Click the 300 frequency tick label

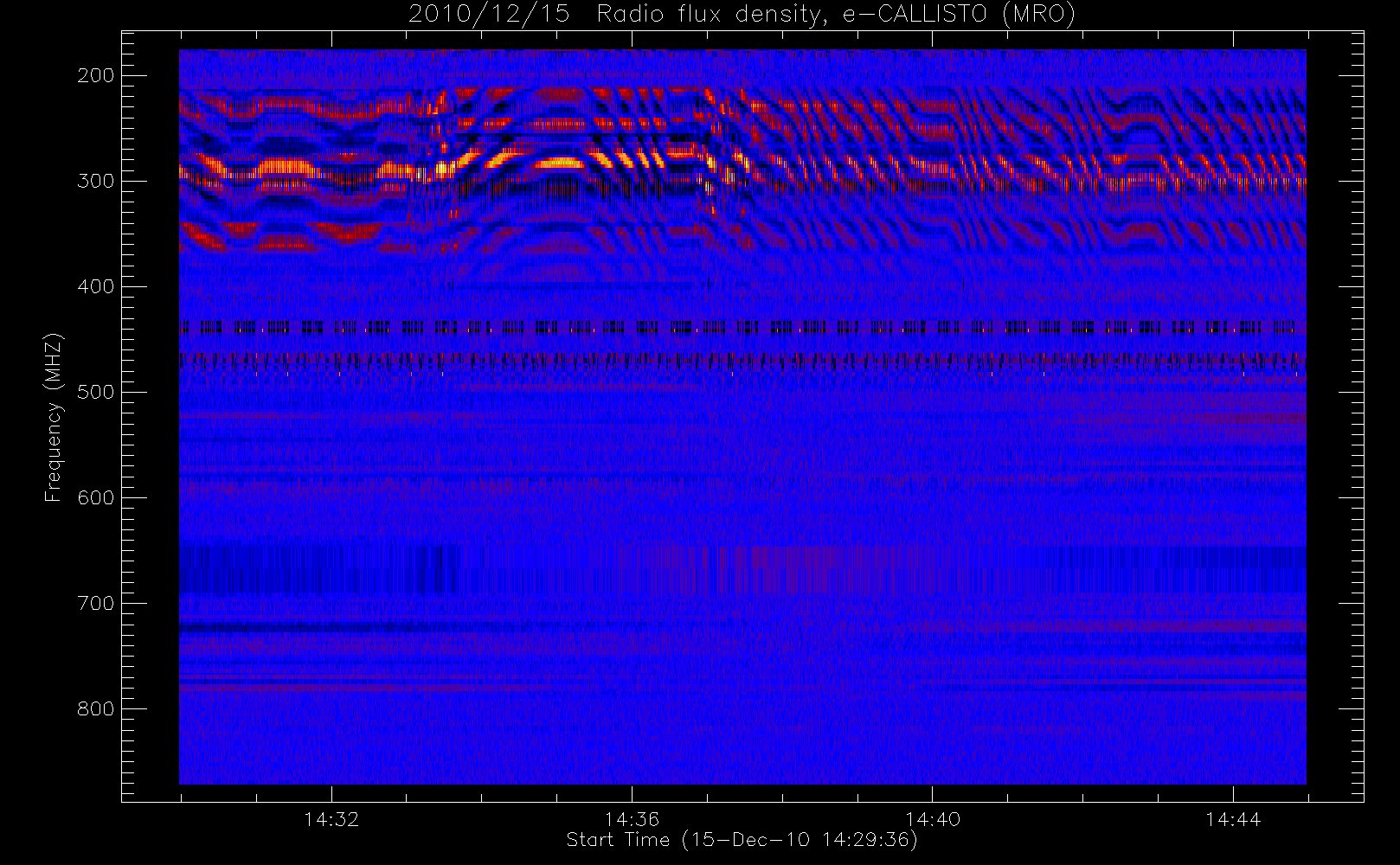tap(96, 181)
